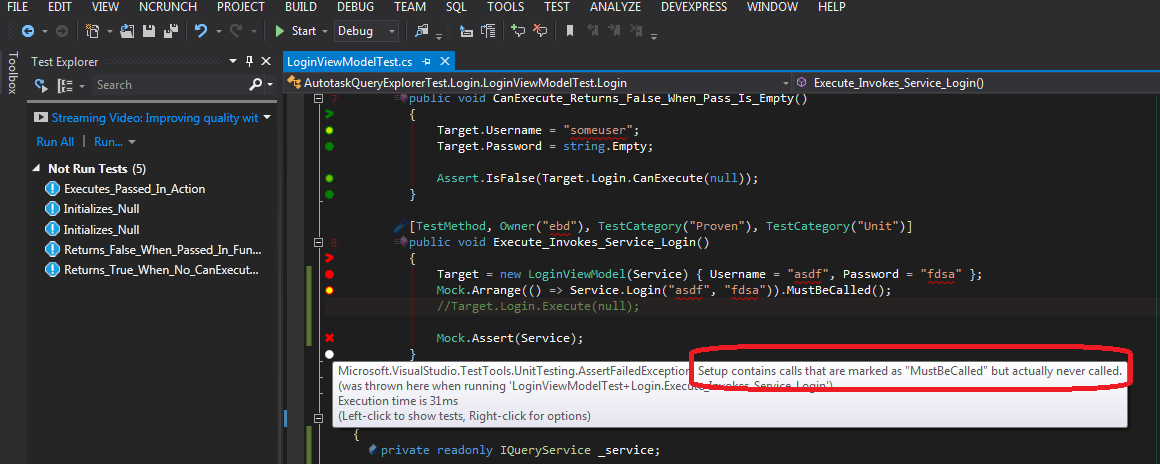Collapse the Execute_Invokes_Service_Login method outline
This screenshot has height=464, width=1160.
click(317, 242)
